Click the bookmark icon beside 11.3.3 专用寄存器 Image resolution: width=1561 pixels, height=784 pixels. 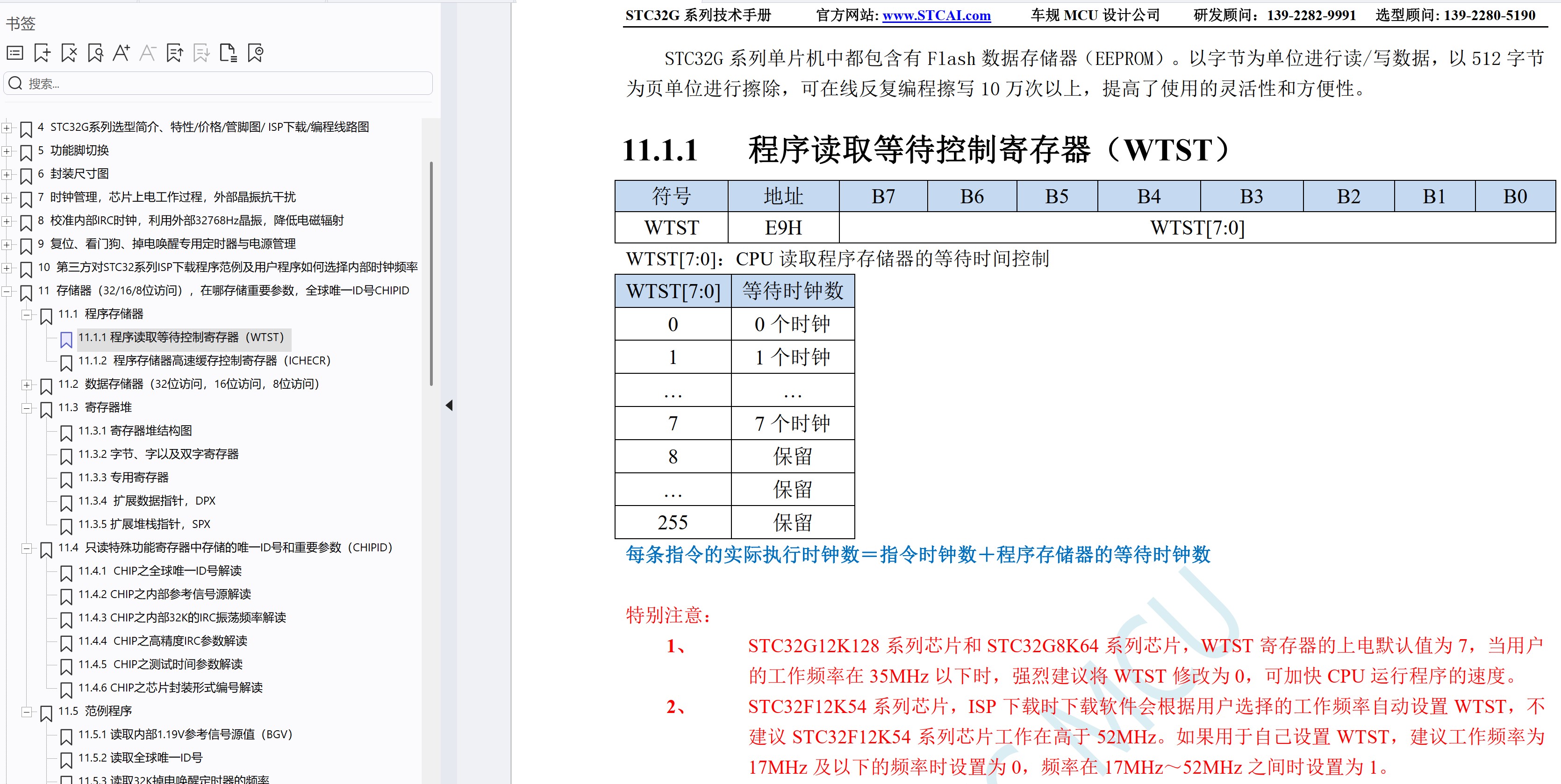point(66,480)
